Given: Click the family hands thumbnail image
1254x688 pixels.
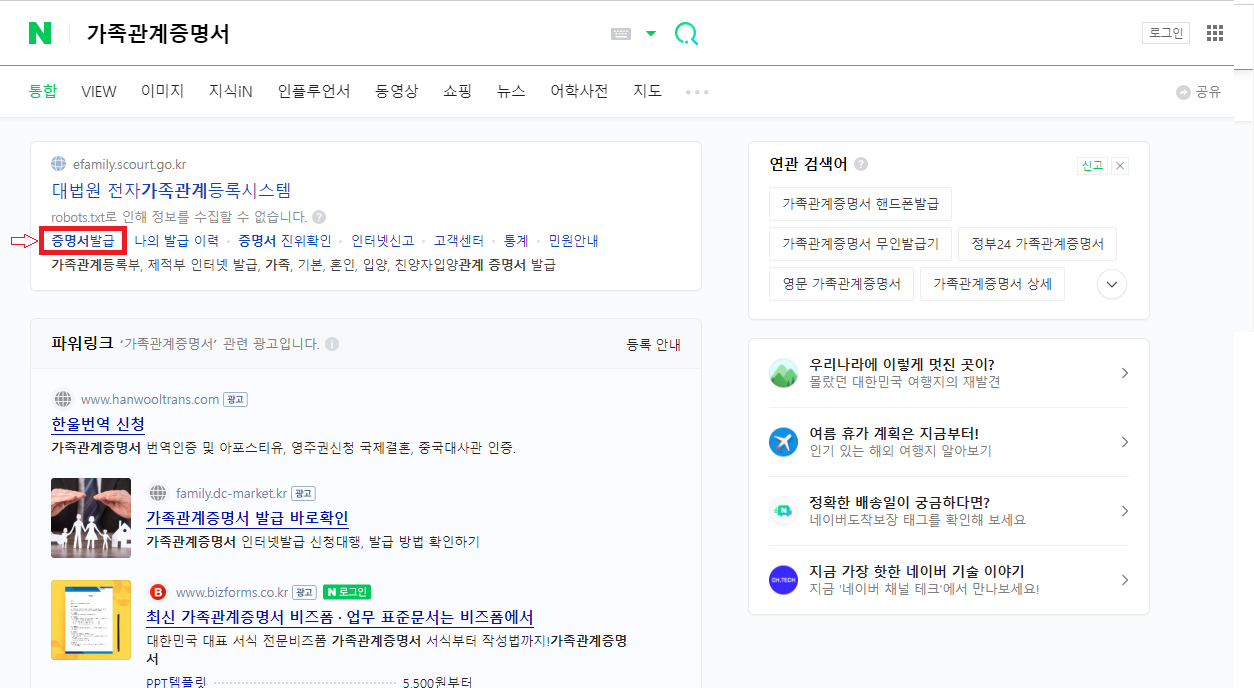Looking at the screenshot, I should 91,517.
